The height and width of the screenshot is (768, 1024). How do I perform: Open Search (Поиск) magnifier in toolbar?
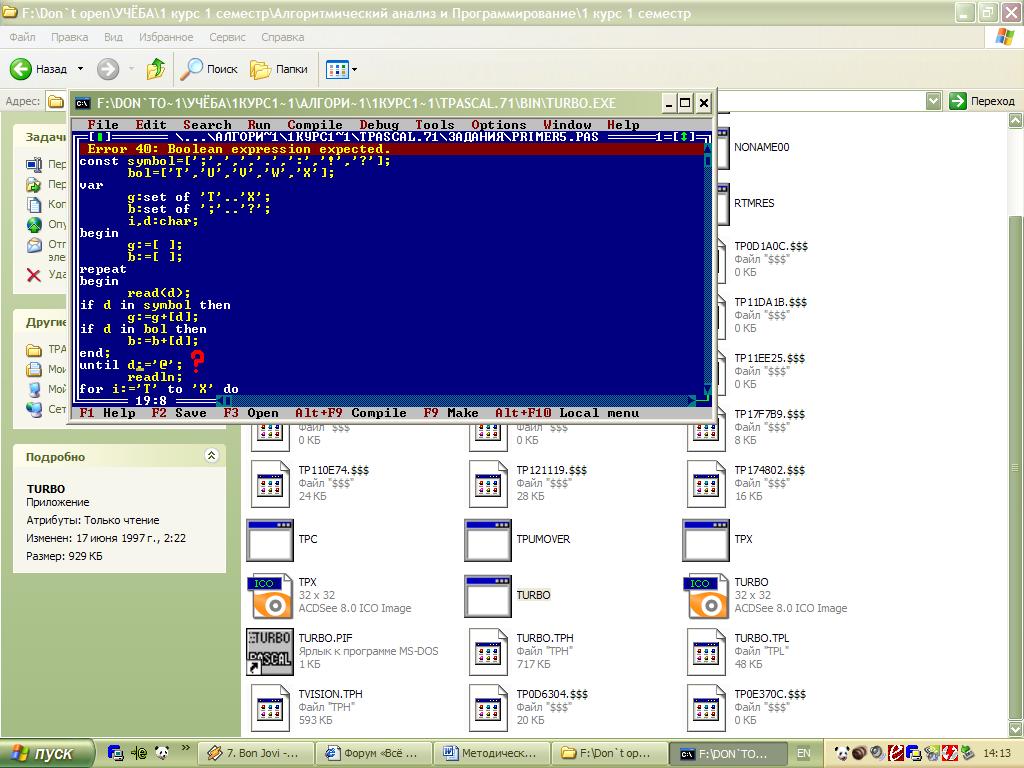tap(192, 69)
